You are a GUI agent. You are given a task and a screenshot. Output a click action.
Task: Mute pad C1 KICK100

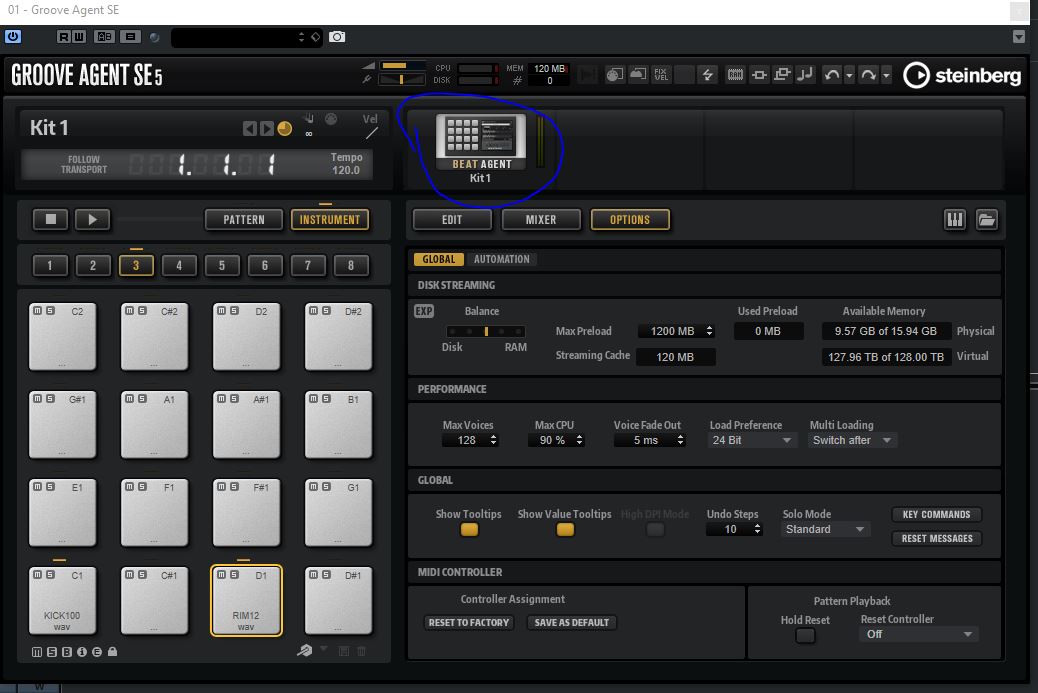coord(38,575)
